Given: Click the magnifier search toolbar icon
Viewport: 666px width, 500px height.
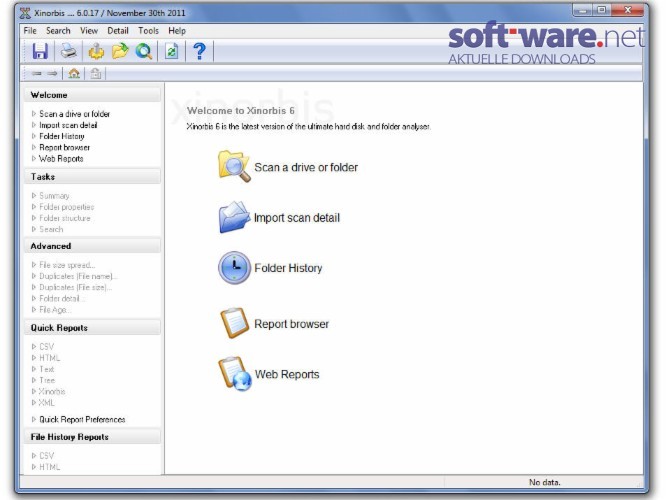Looking at the screenshot, I should [x=144, y=51].
